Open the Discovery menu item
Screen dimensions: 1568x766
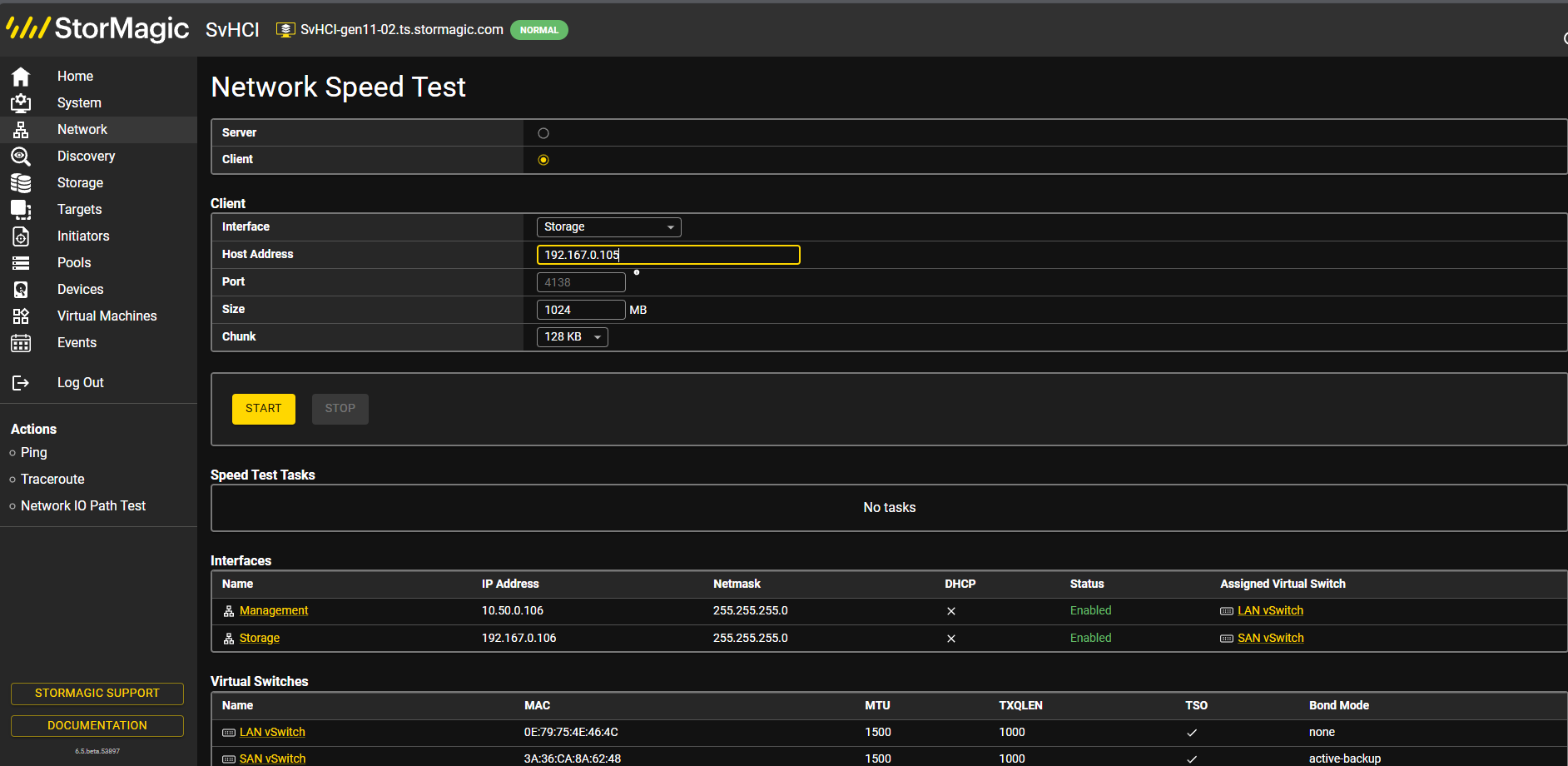[86, 157]
